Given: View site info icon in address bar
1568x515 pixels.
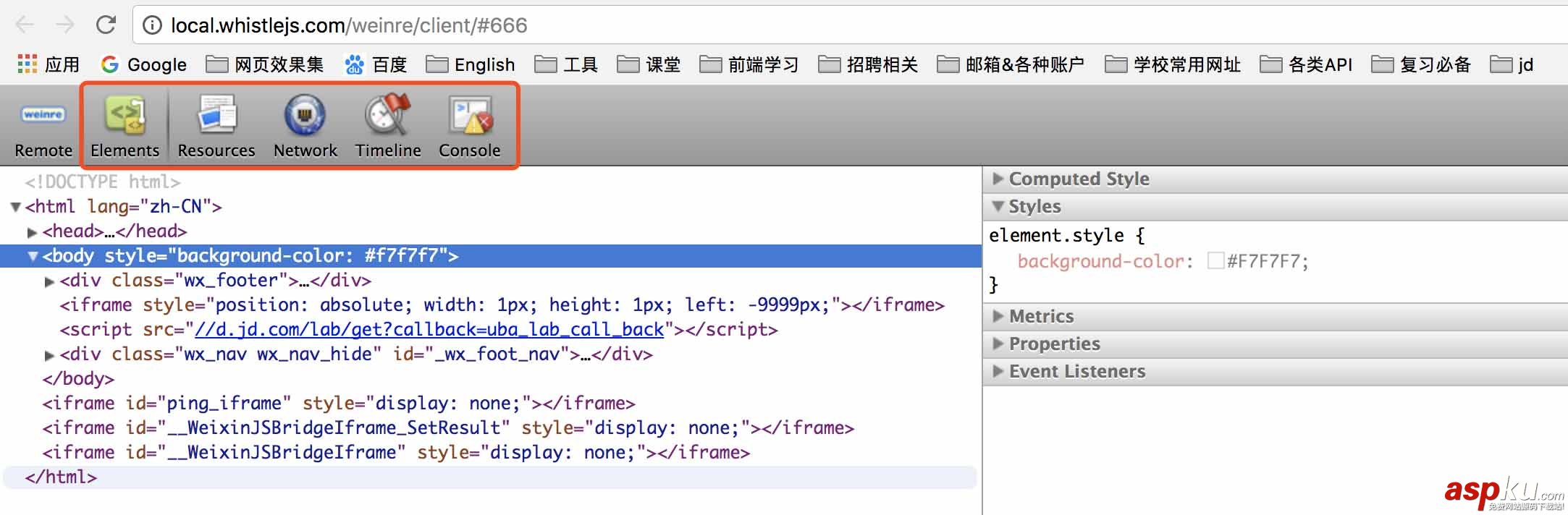Looking at the screenshot, I should [x=152, y=25].
